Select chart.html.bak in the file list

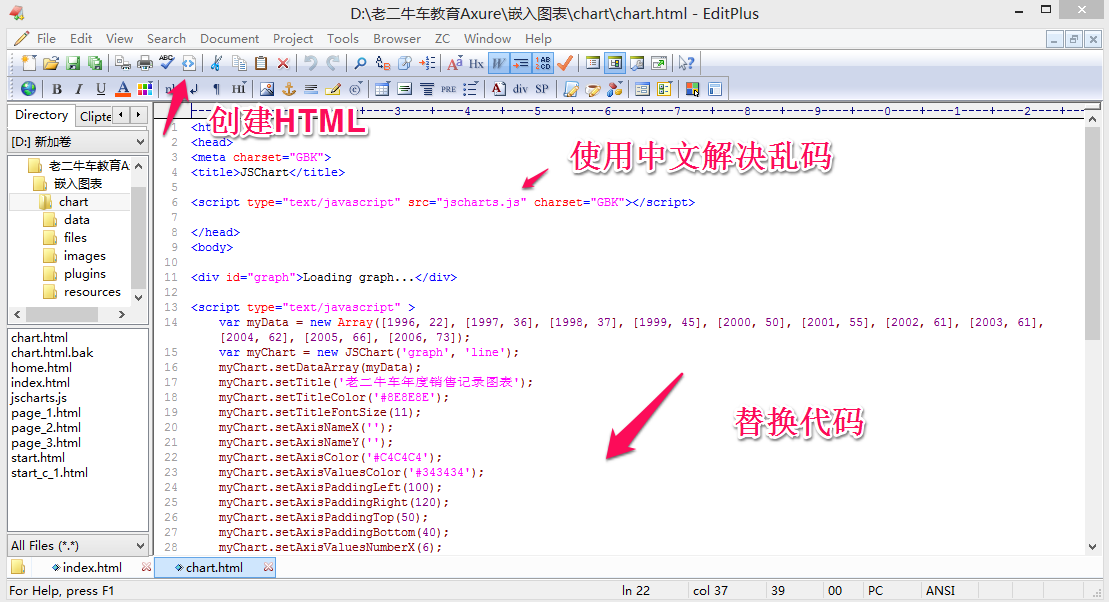52,352
